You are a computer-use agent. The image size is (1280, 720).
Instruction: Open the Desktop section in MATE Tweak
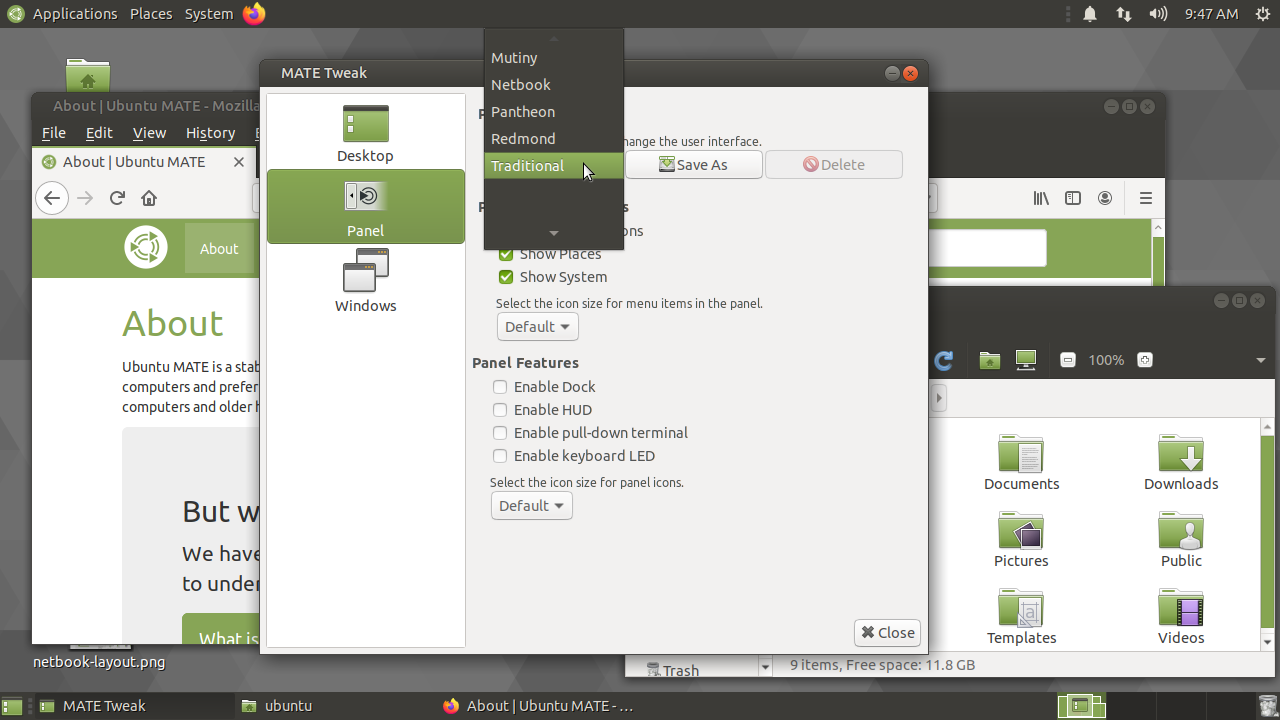point(365,133)
